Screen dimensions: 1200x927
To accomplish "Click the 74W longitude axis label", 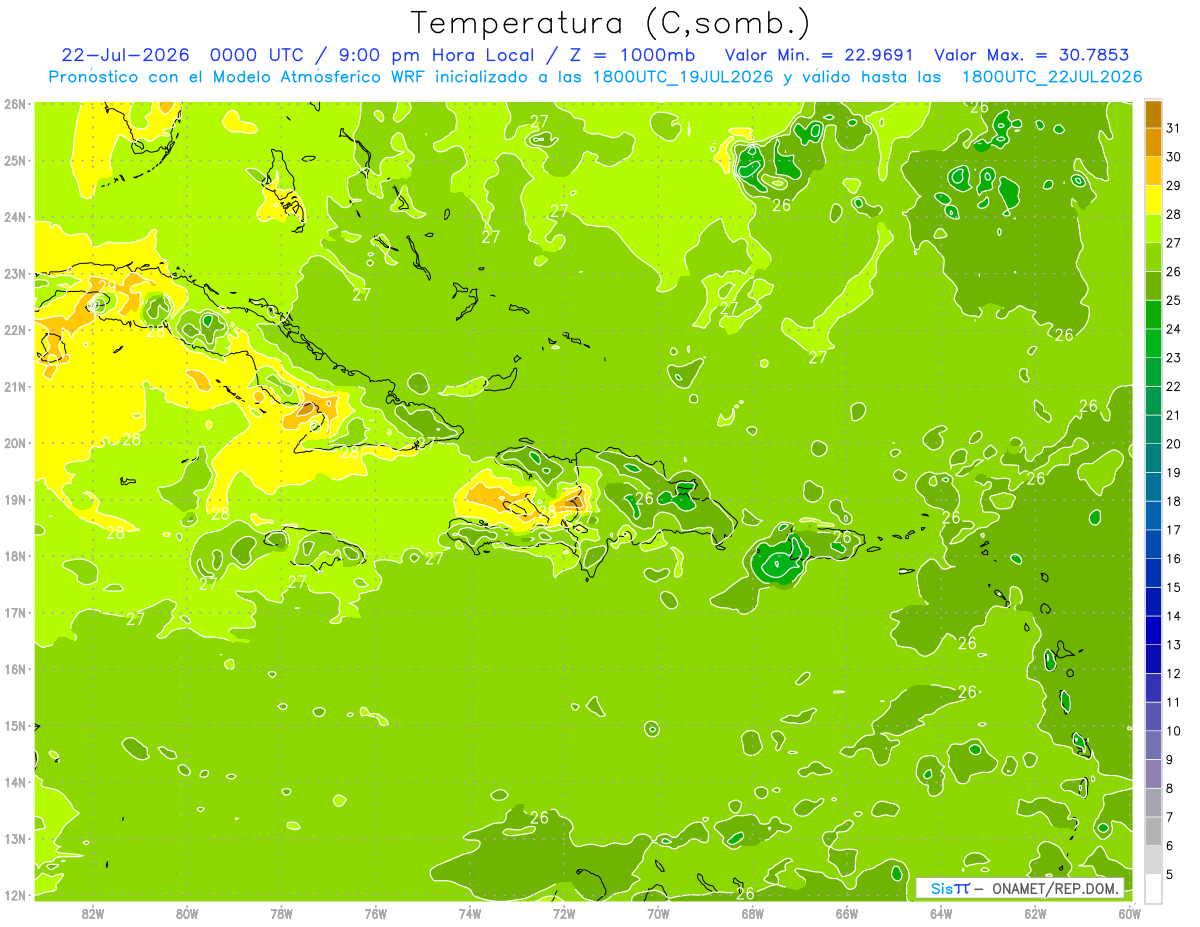I will (470, 913).
